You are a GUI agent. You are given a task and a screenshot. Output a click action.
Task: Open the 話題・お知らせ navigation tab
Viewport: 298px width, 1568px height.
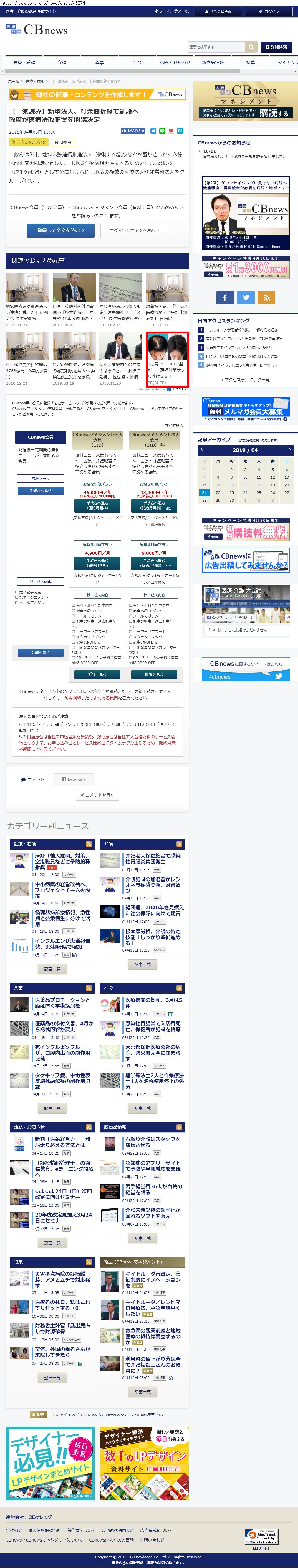click(175, 63)
